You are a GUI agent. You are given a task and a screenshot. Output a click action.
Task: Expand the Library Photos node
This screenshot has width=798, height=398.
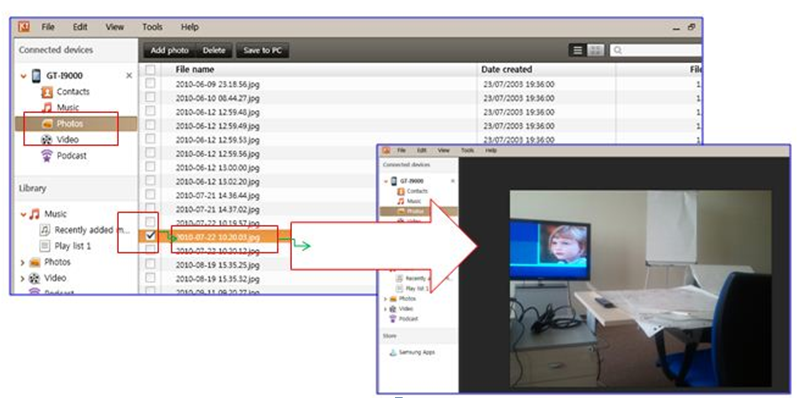22,263
